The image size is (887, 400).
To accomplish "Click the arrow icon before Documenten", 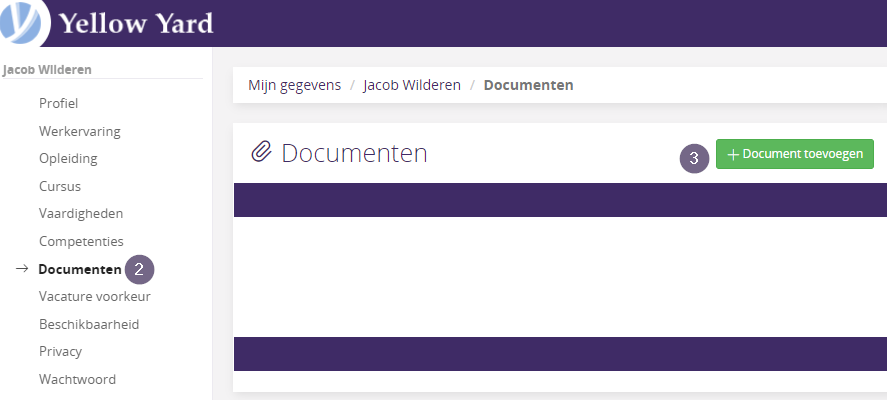I will [22, 269].
